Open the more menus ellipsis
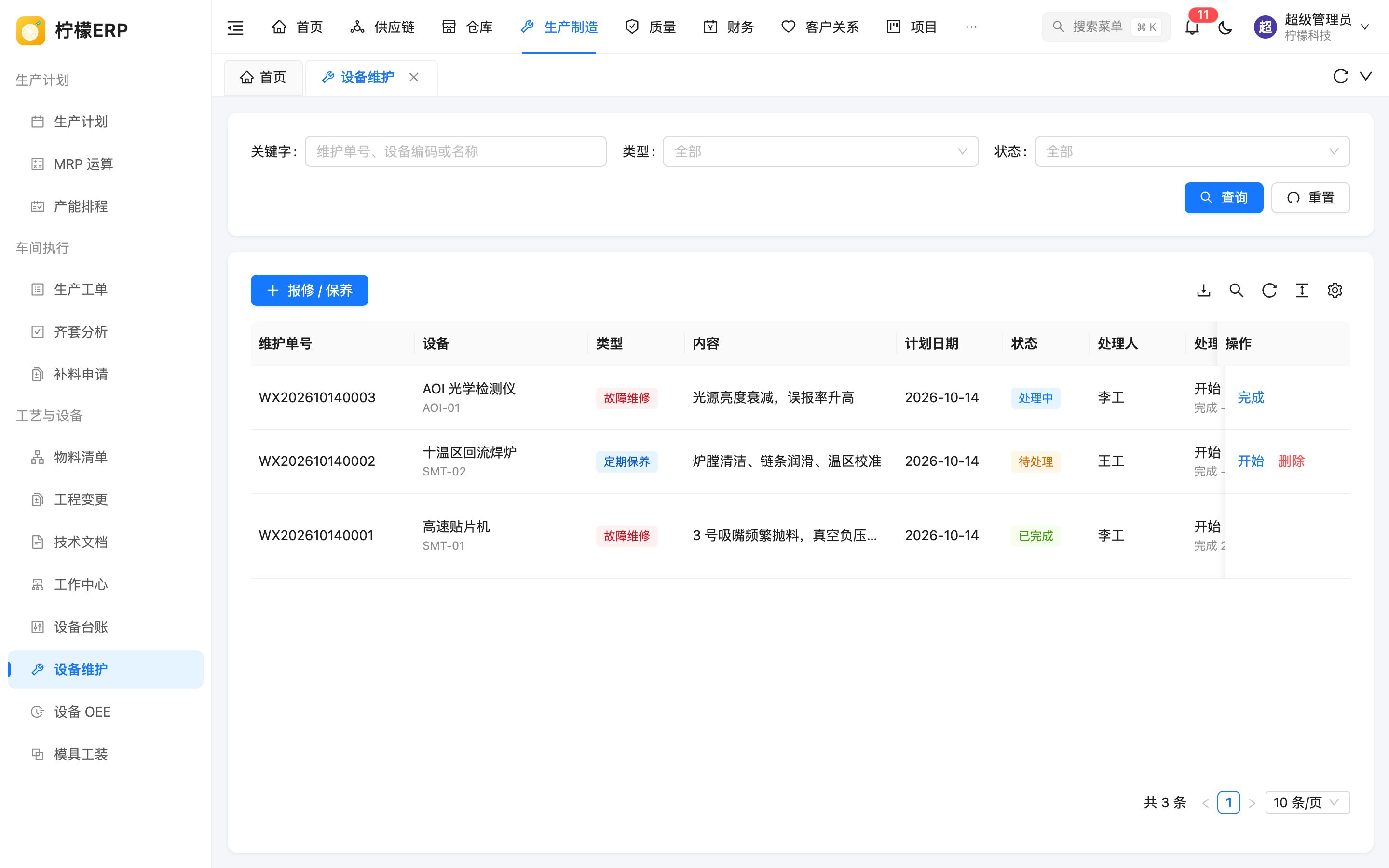This screenshot has width=1389, height=868. pos(971,27)
